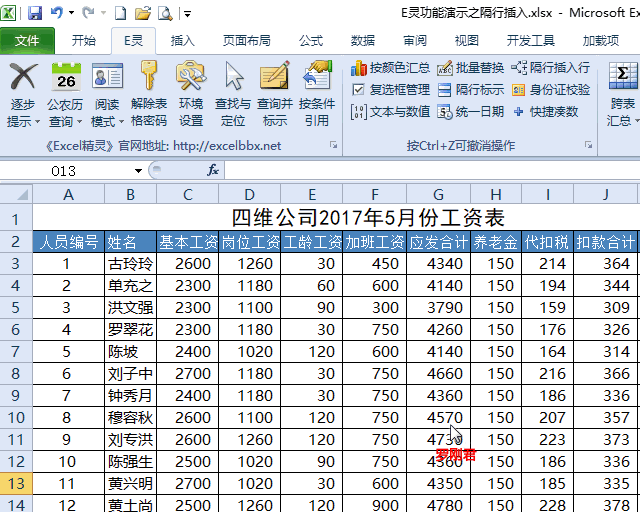
Task: Click the cell containing 罗翠花
Action: coord(130,329)
